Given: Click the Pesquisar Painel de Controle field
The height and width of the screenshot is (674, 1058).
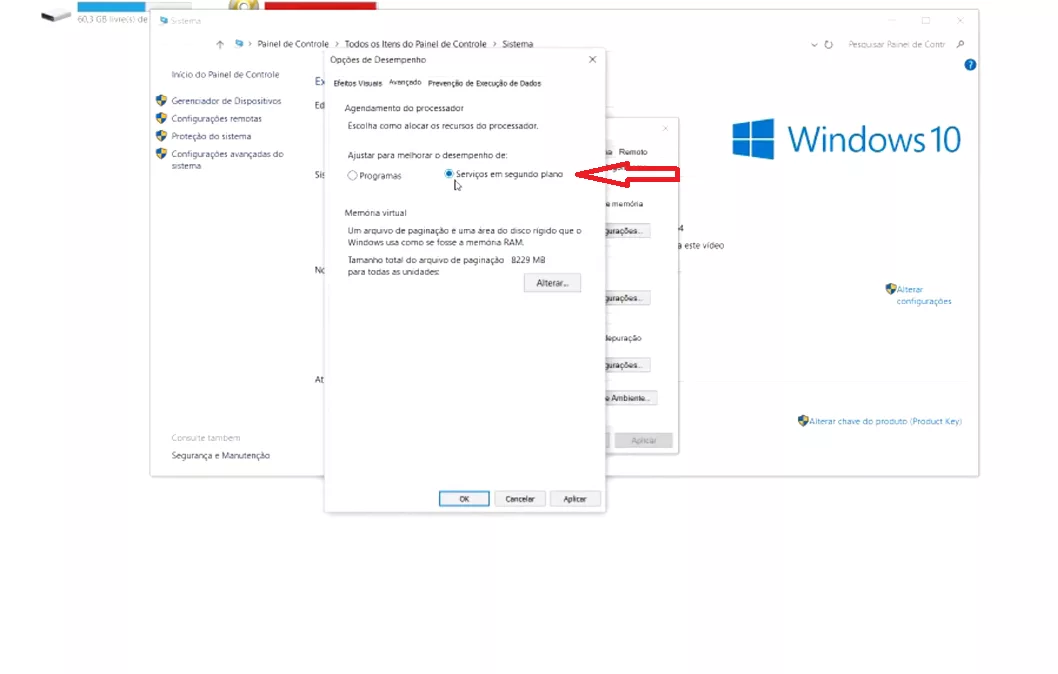Looking at the screenshot, I should (897, 44).
